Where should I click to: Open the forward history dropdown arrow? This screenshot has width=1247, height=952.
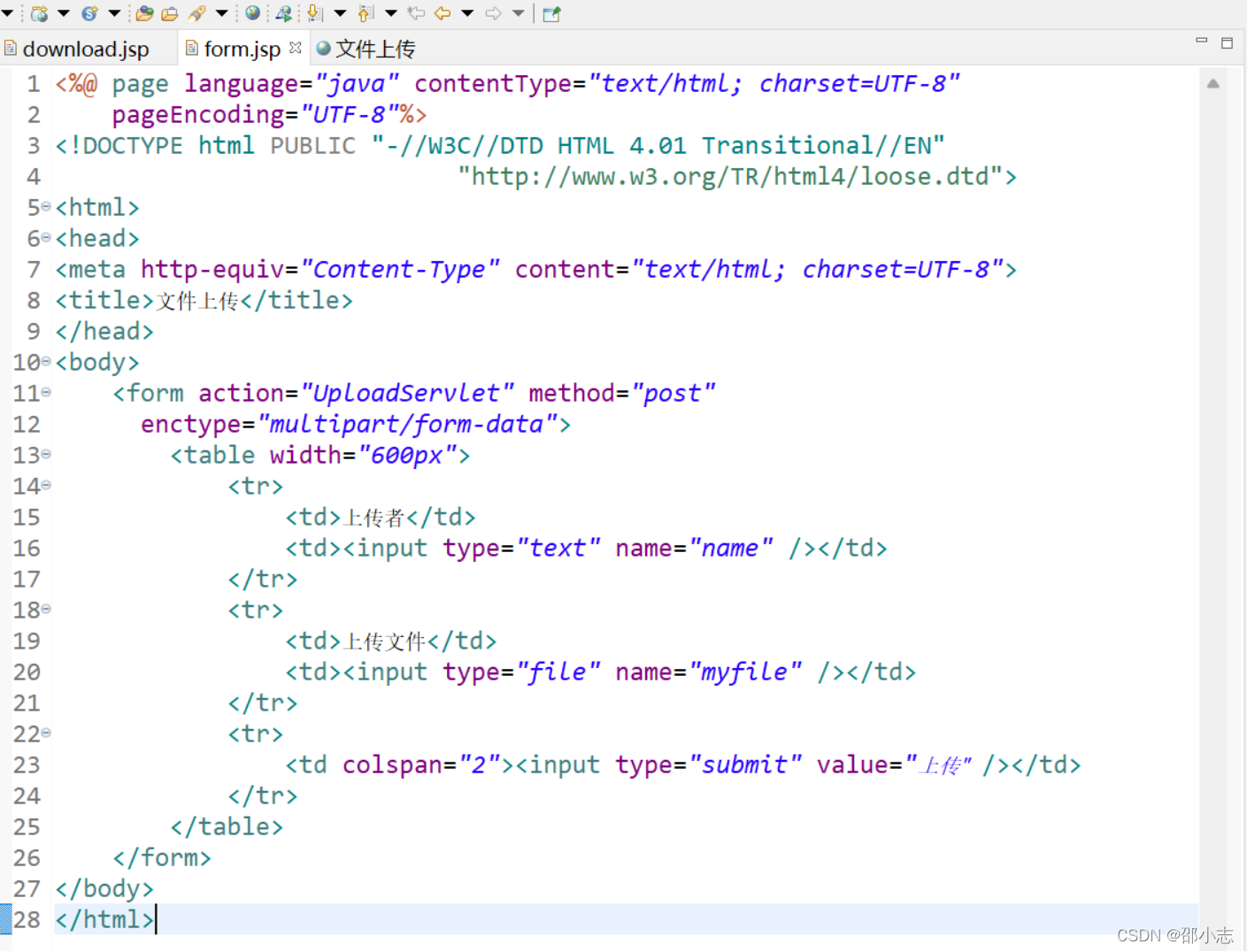pos(519,13)
